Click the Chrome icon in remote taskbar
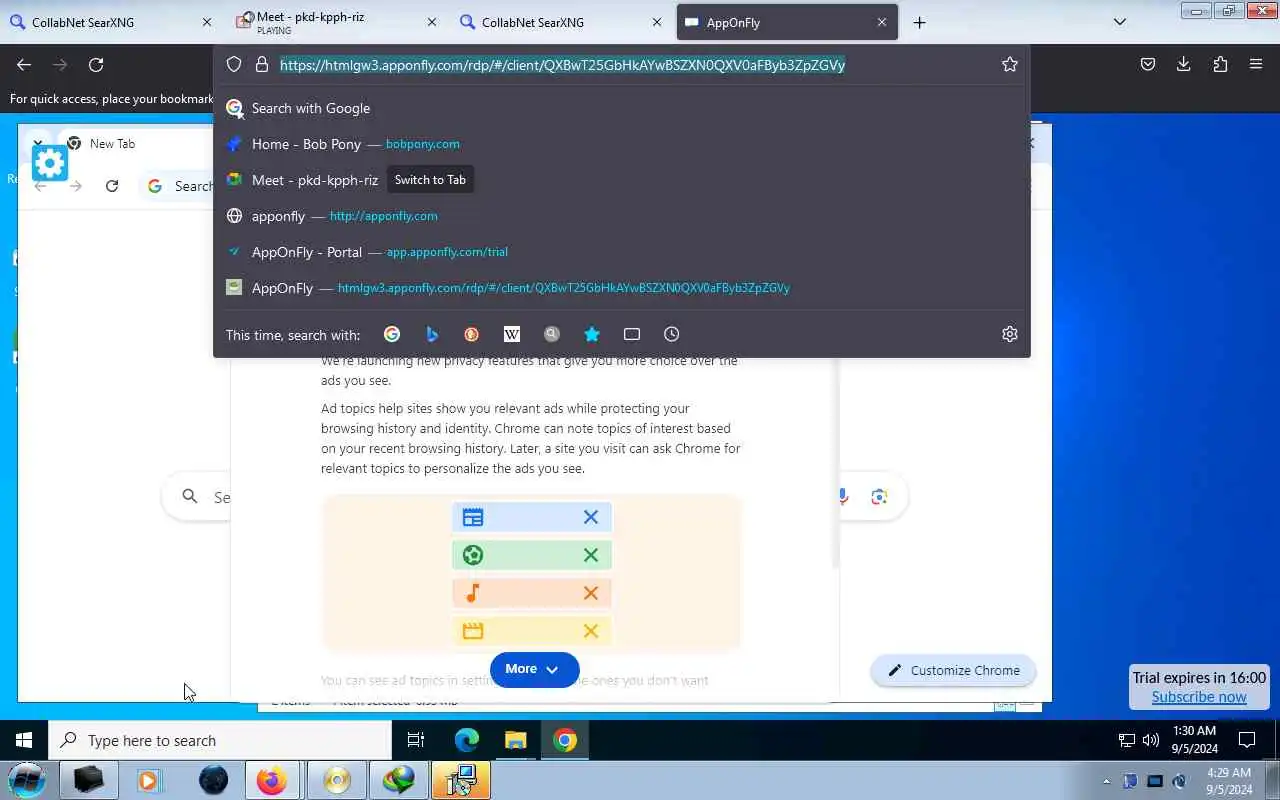 click(565, 740)
